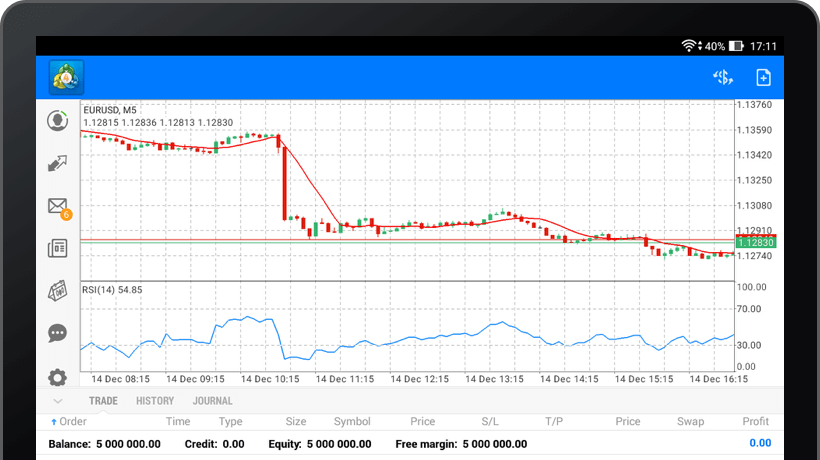820x460 pixels.
Task: Collapse the trade panel with chevron
Action: tap(58, 401)
